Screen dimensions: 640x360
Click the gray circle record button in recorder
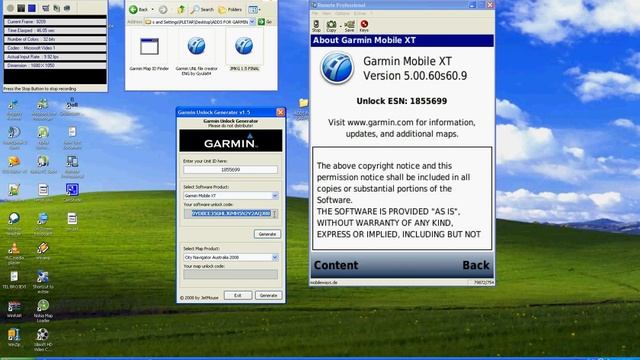pyautogui.click(x=10, y=8)
